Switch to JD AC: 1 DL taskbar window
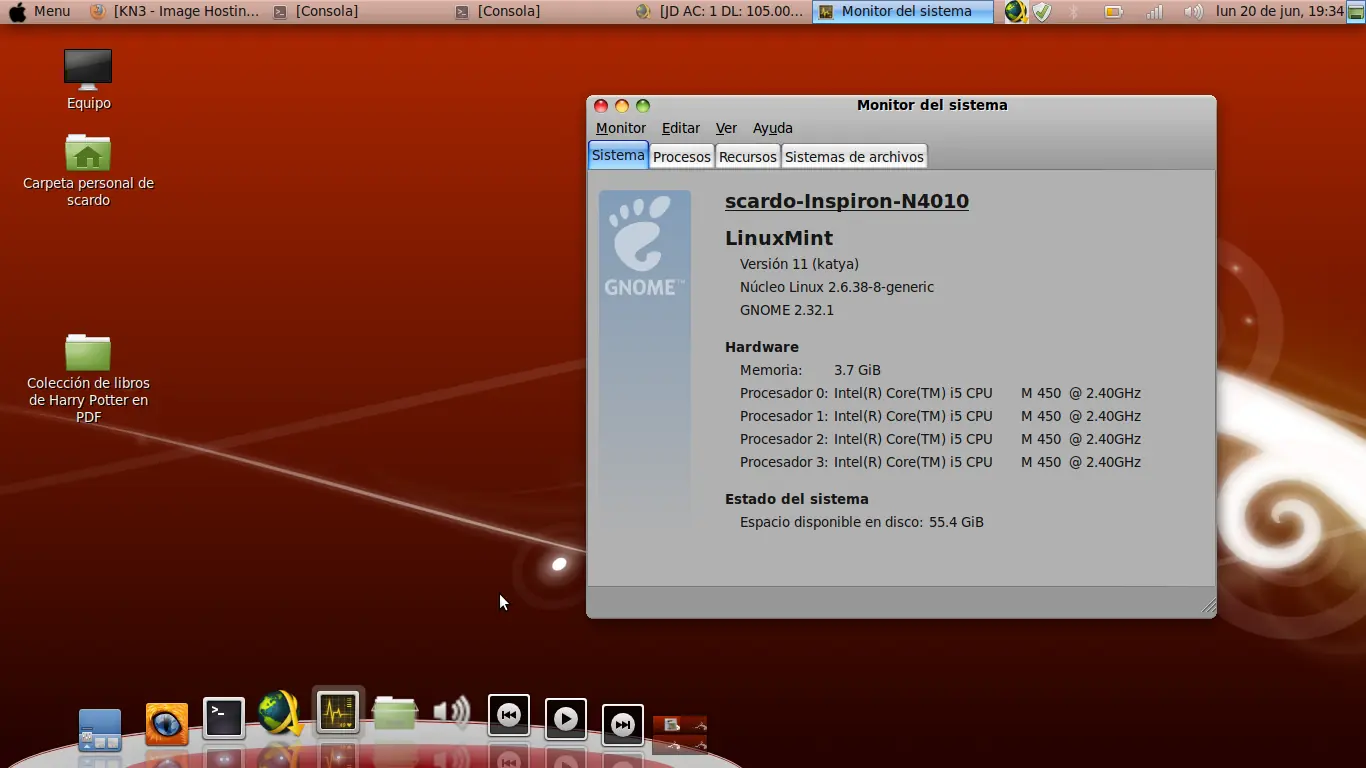Screen dimensions: 1366x768 point(720,11)
